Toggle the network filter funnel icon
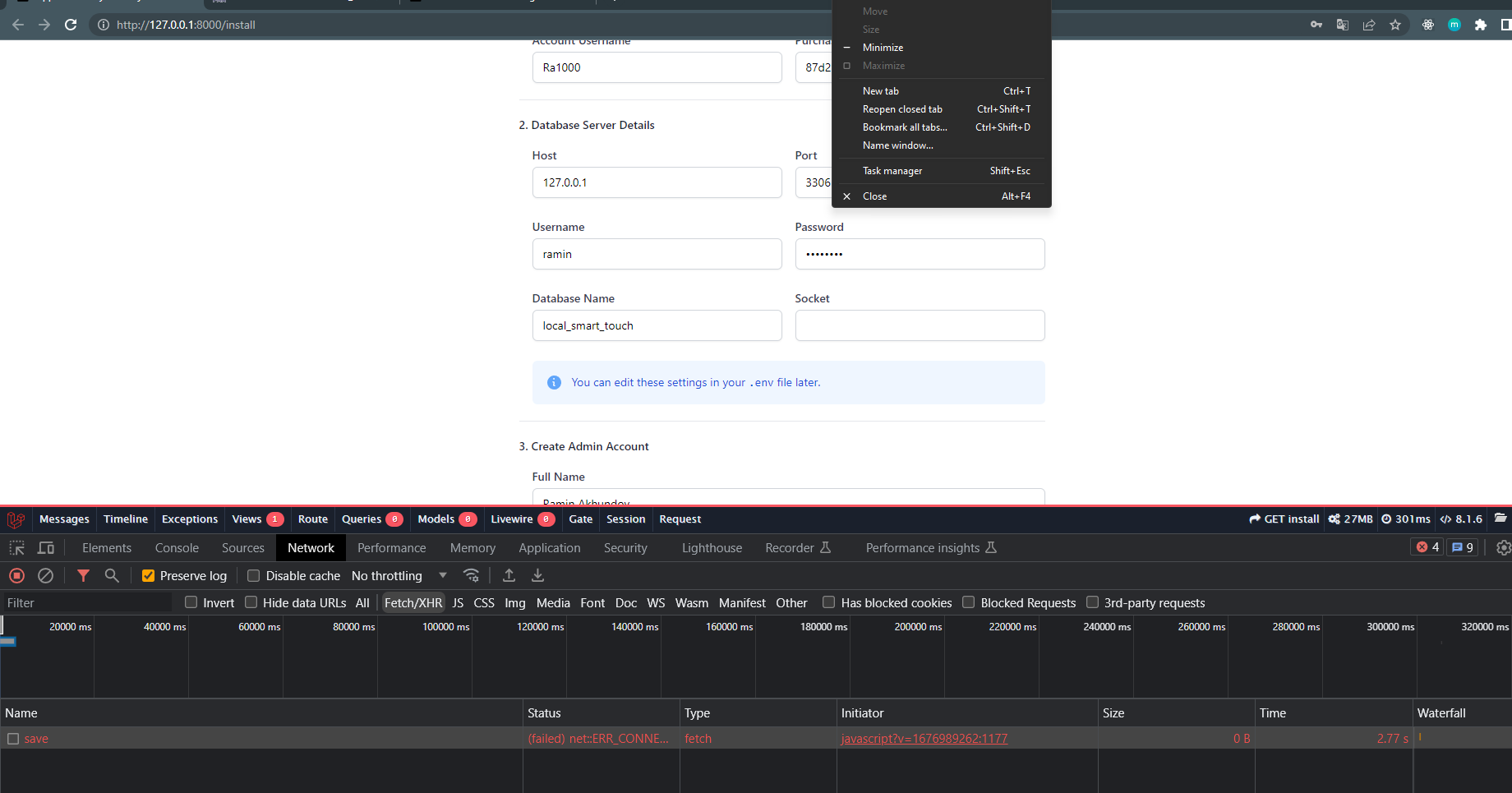The image size is (1512, 793). tap(83, 576)
